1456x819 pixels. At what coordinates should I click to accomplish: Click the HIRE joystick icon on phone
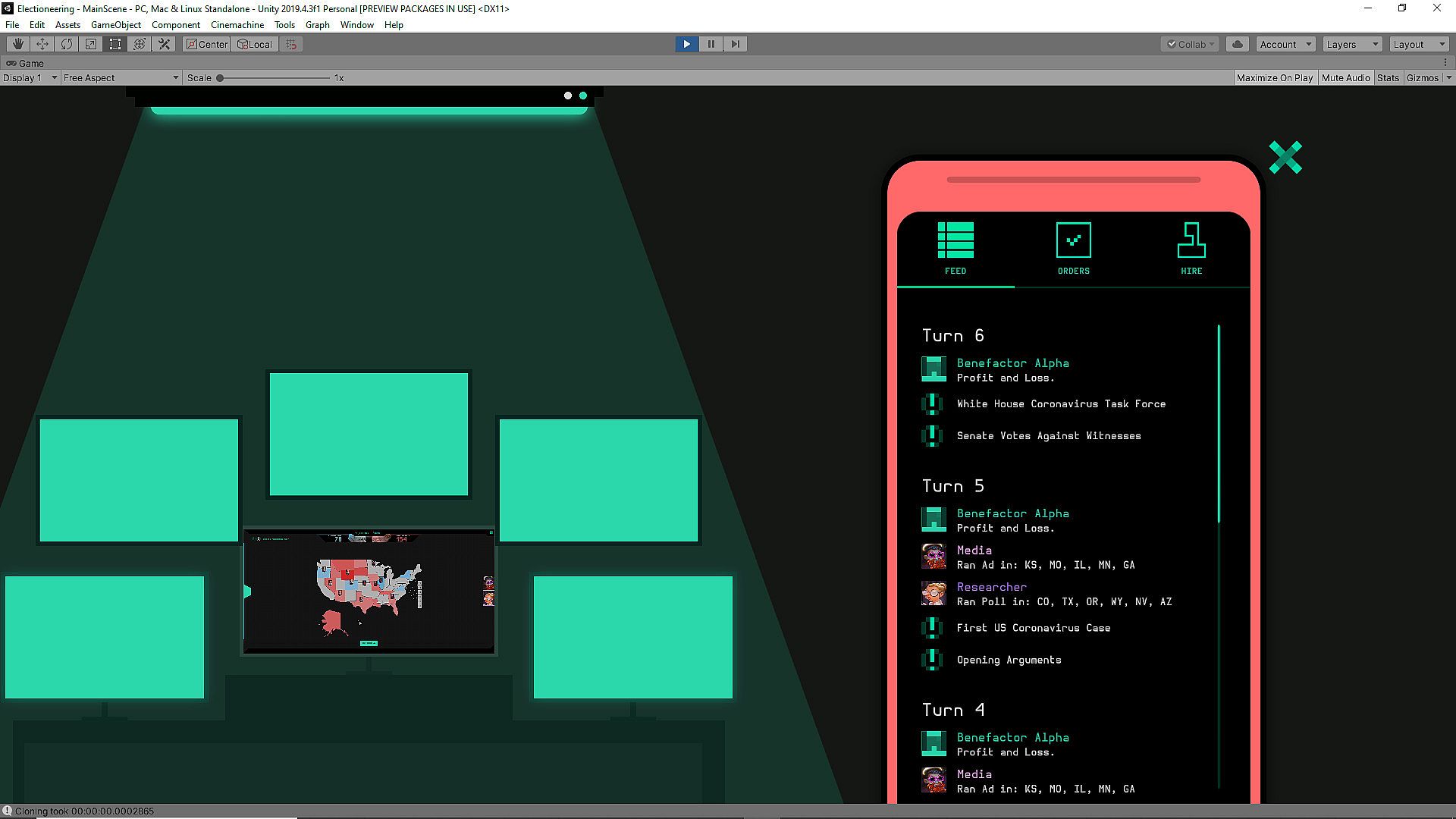1191,241
